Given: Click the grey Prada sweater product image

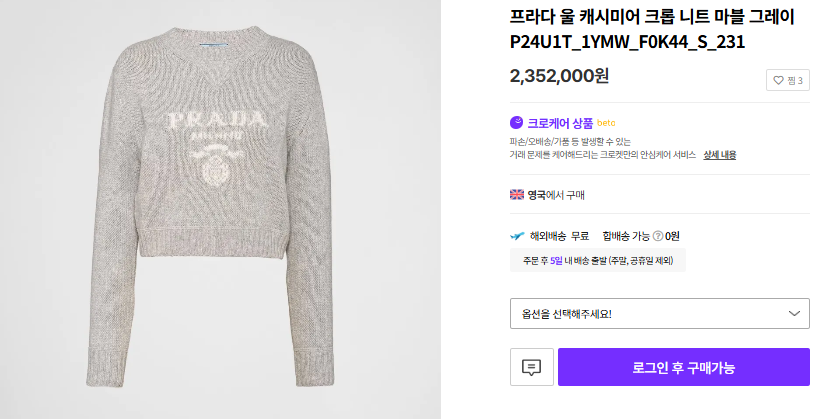Looking at the screenshot, I should (211, 206).
